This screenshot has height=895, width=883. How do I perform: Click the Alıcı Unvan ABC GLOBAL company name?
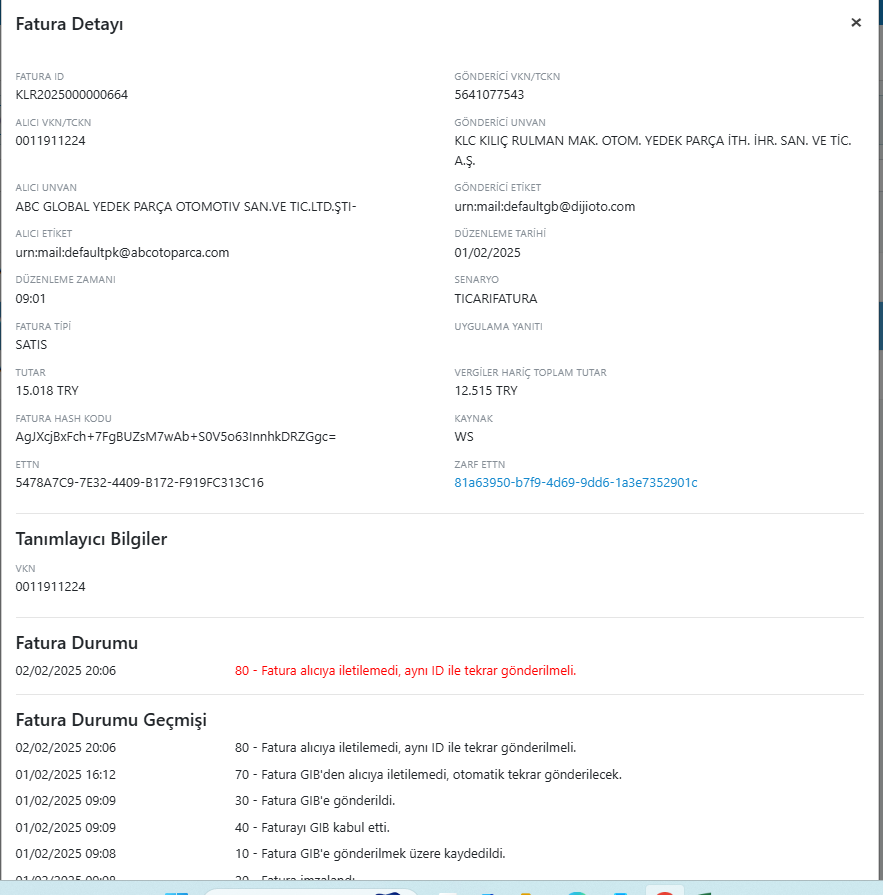[186, 207]
